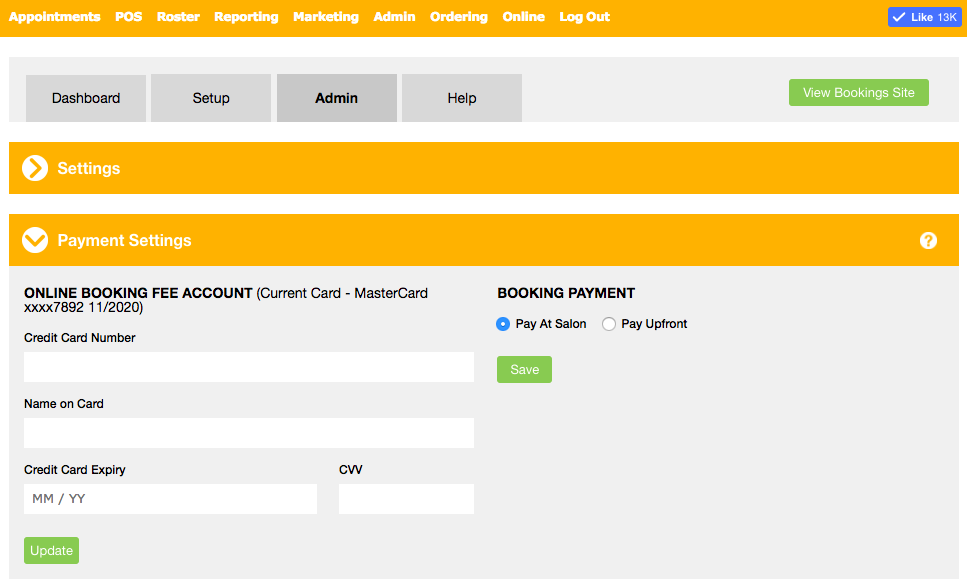Switch to the Setup tab
The height and width of the screenshot is (588, 967).
pyautogui.click(x=211, y=98)
